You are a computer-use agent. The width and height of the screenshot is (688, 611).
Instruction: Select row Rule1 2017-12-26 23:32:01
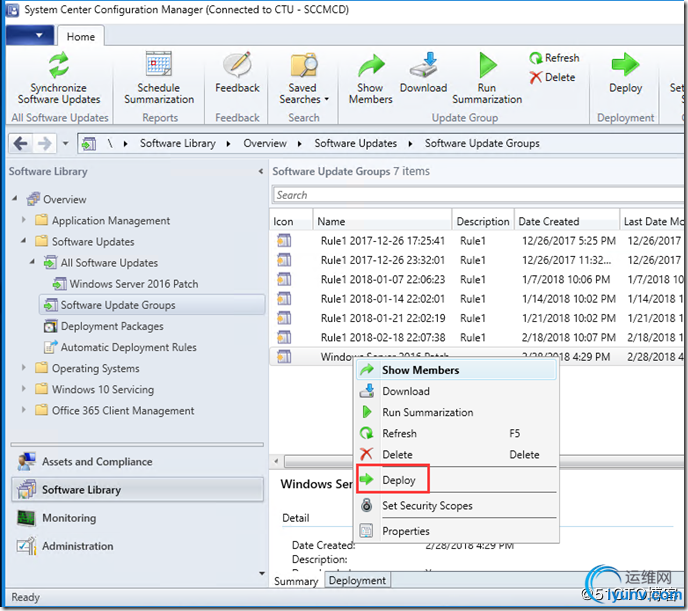(477, 260)
